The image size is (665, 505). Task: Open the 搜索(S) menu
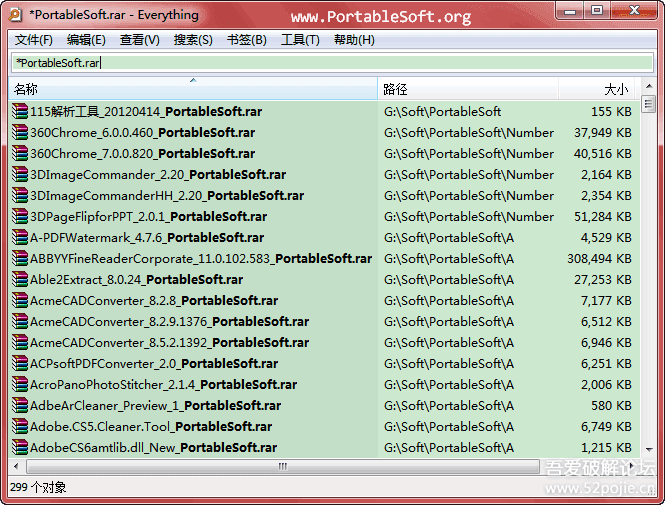[193, 40]
